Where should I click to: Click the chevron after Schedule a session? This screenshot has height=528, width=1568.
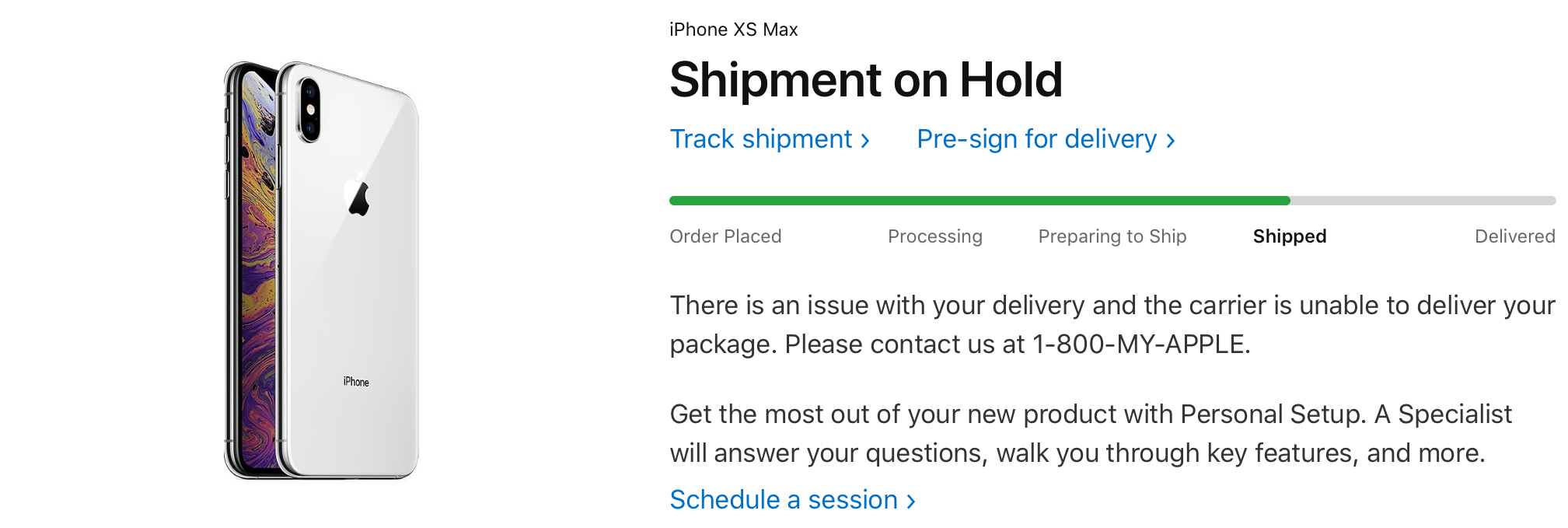pos(911,502)
